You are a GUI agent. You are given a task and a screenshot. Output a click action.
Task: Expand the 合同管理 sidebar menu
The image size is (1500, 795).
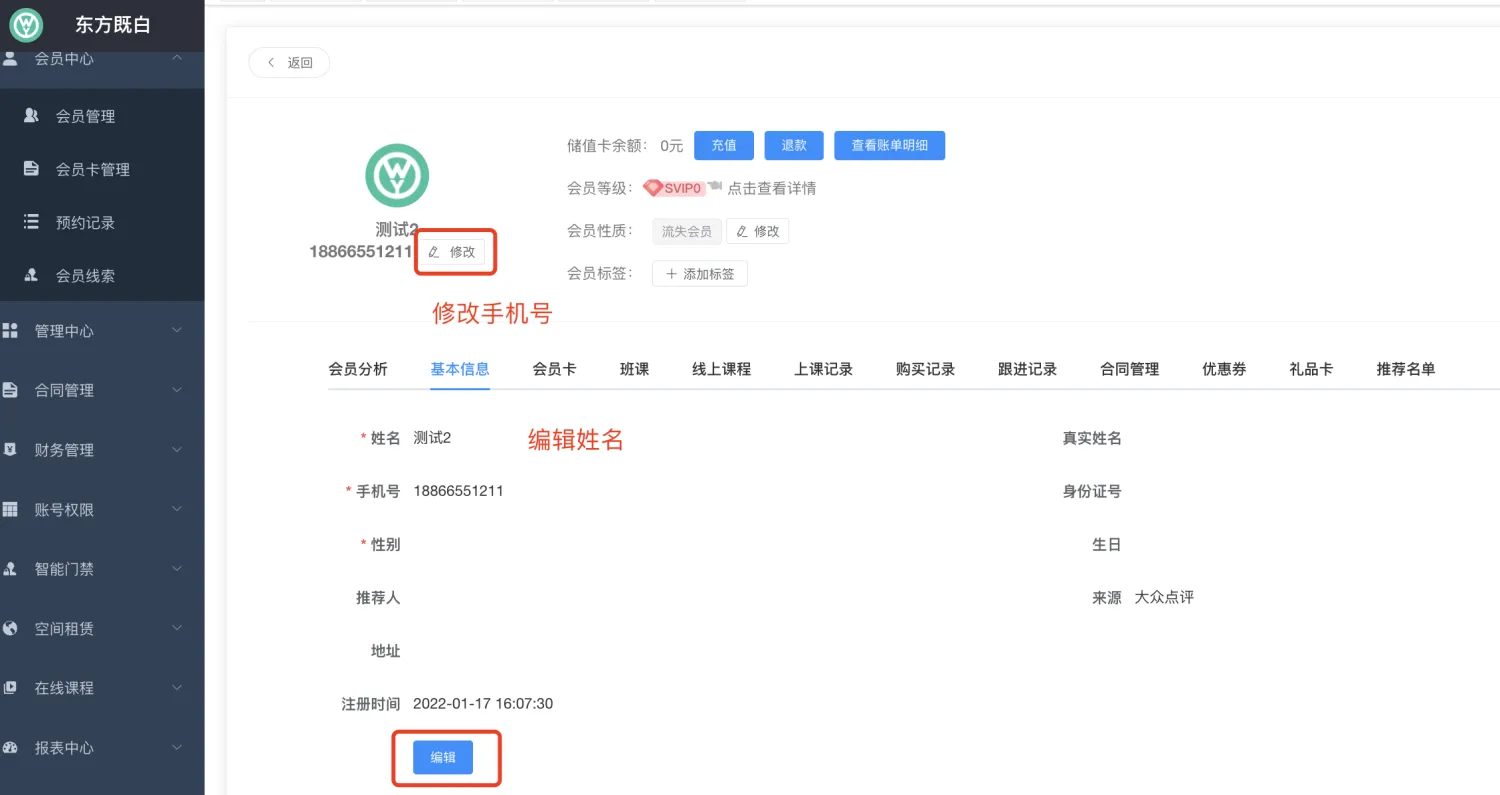click(x=177, y=390)
